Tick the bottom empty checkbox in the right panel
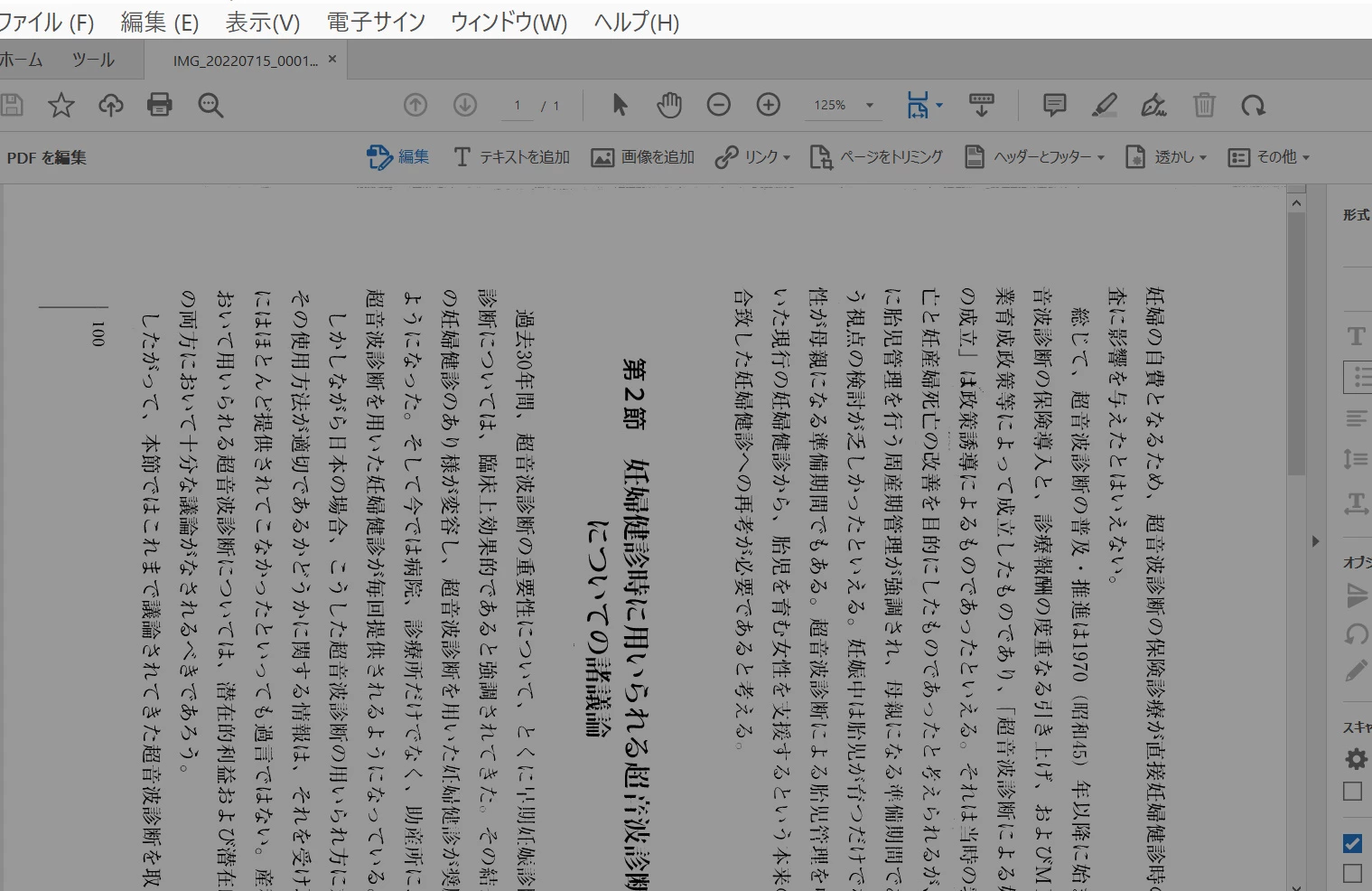The height and width of the screenshot is (891, 1372). [1352, 873]
